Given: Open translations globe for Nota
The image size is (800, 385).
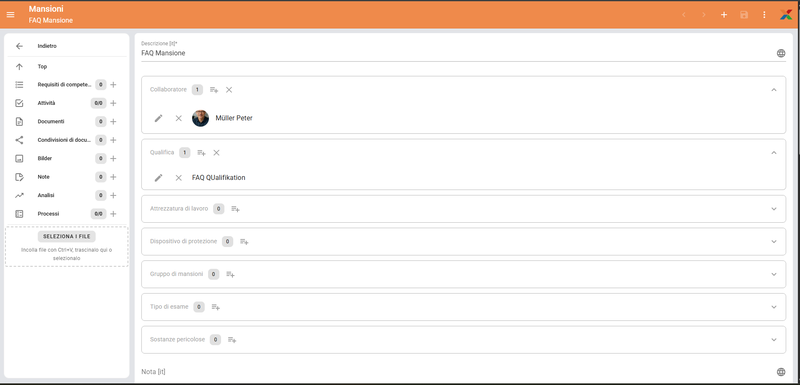Looking at the screenshot, I should point(781,372).
